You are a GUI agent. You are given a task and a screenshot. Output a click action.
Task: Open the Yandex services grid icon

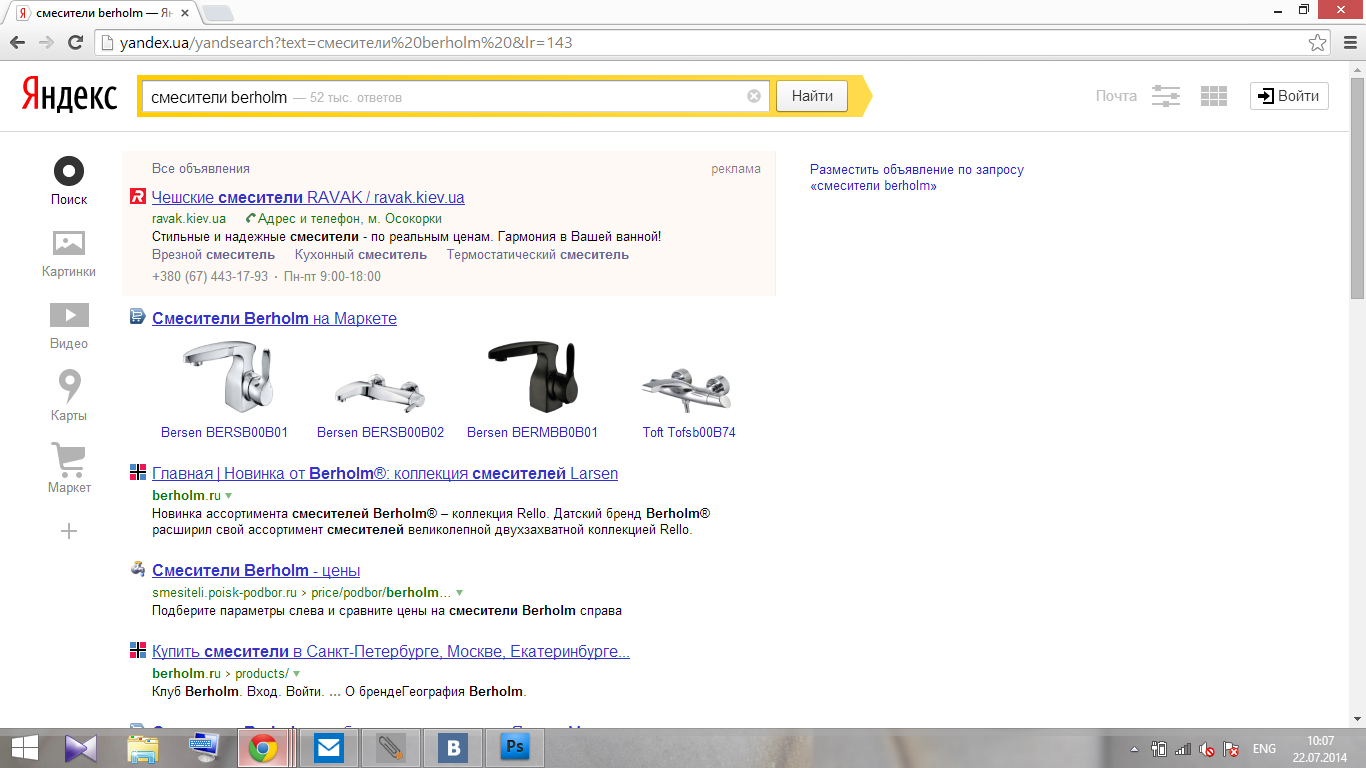click(x=1213, y=96)
